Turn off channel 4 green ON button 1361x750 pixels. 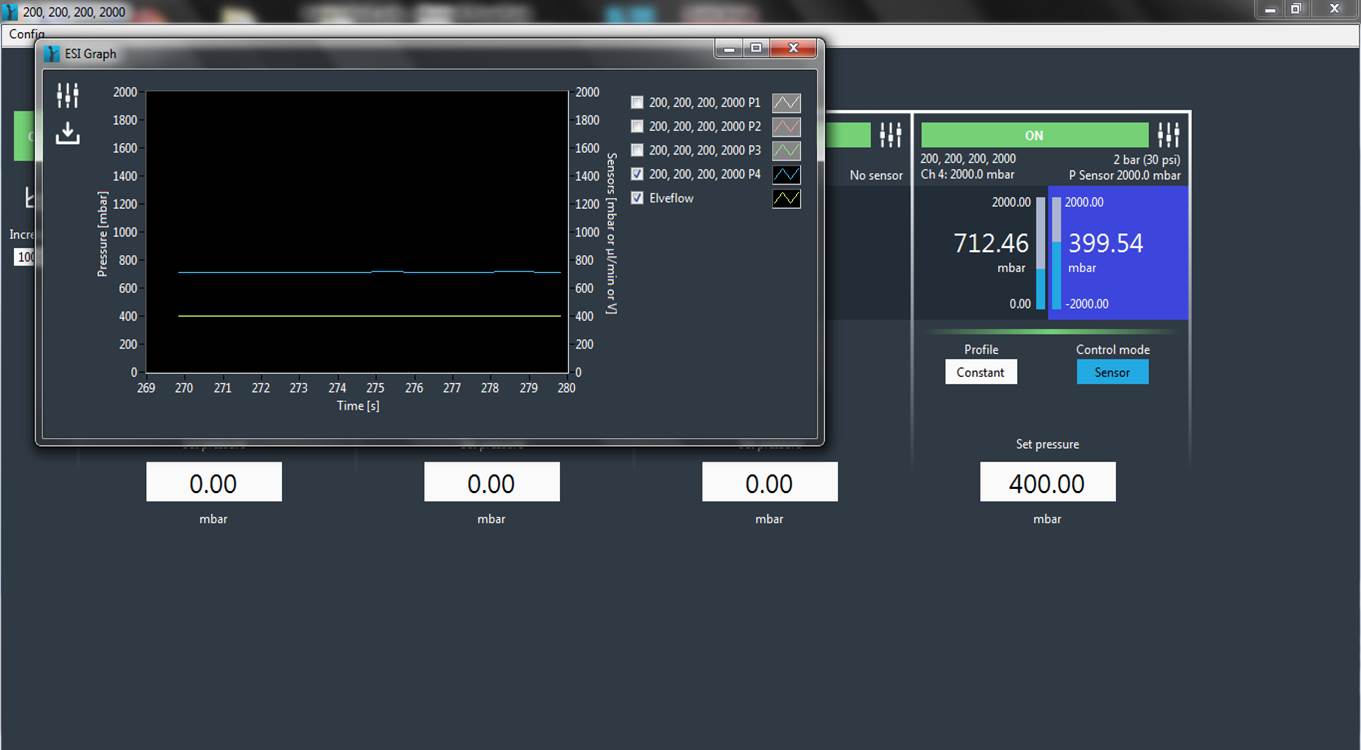point(1034,135)
